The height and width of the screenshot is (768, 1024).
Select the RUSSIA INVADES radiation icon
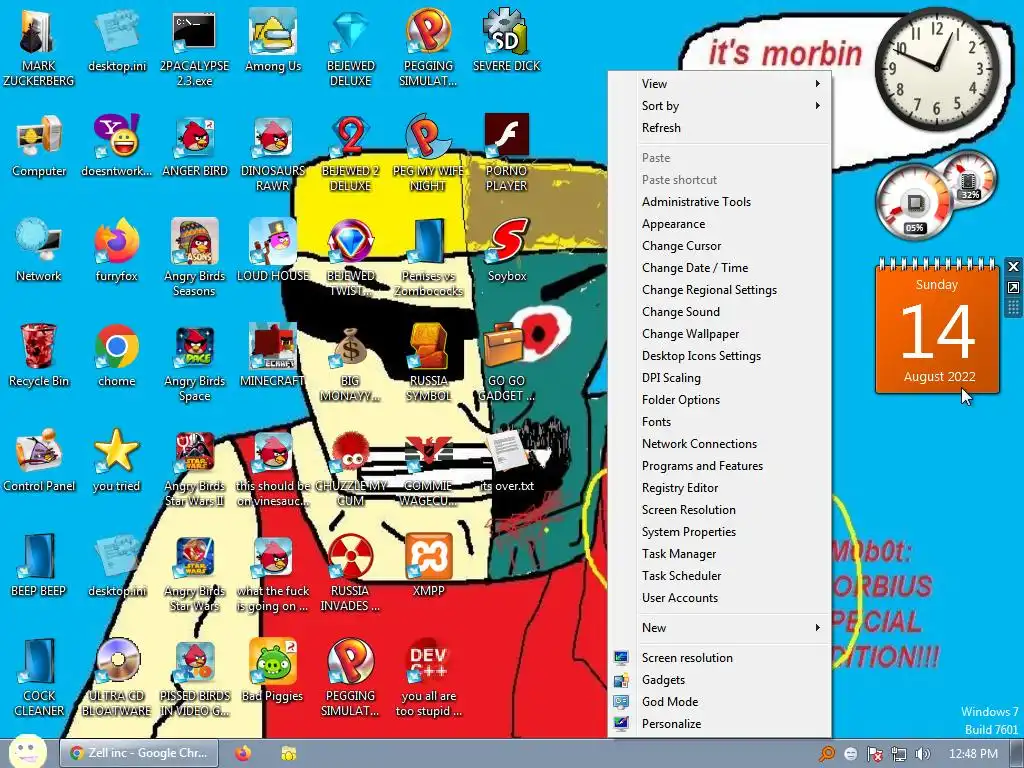[351, 573]
